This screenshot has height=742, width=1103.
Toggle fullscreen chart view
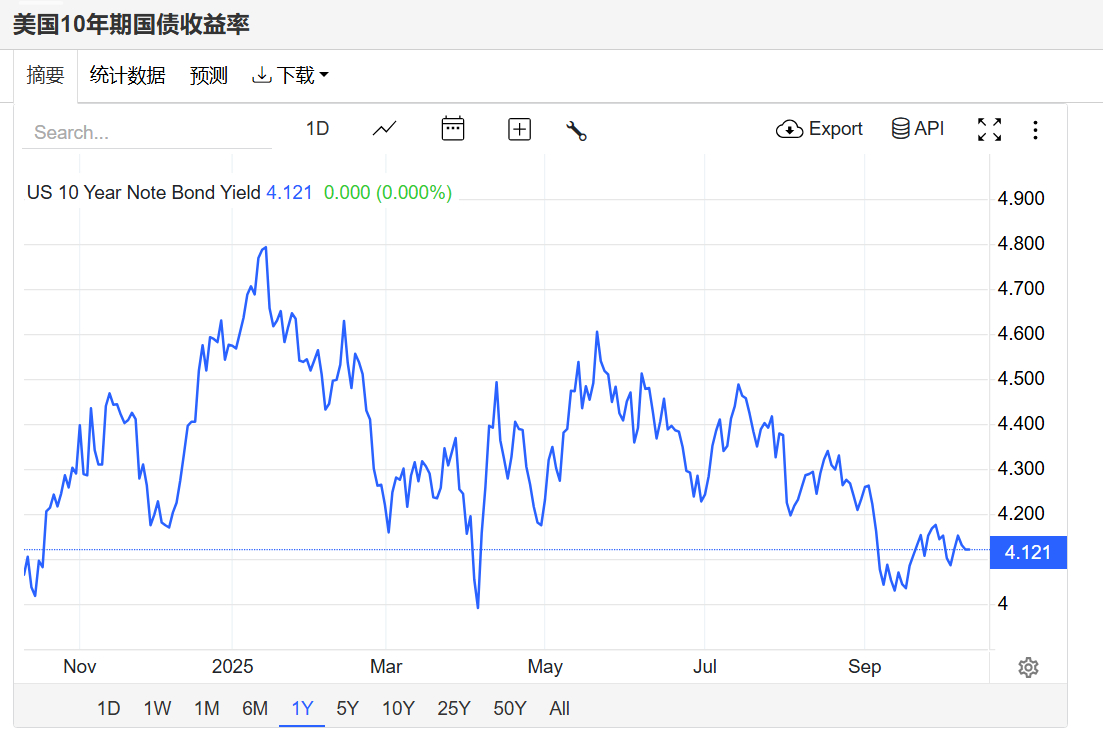[x=989, y=129]
